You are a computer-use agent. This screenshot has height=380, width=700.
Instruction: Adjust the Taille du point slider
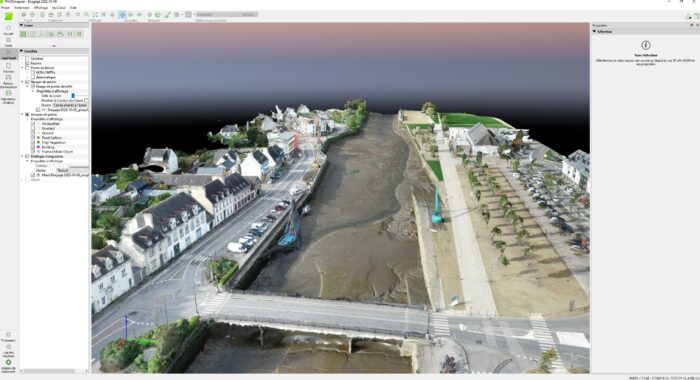coord(73,96)
